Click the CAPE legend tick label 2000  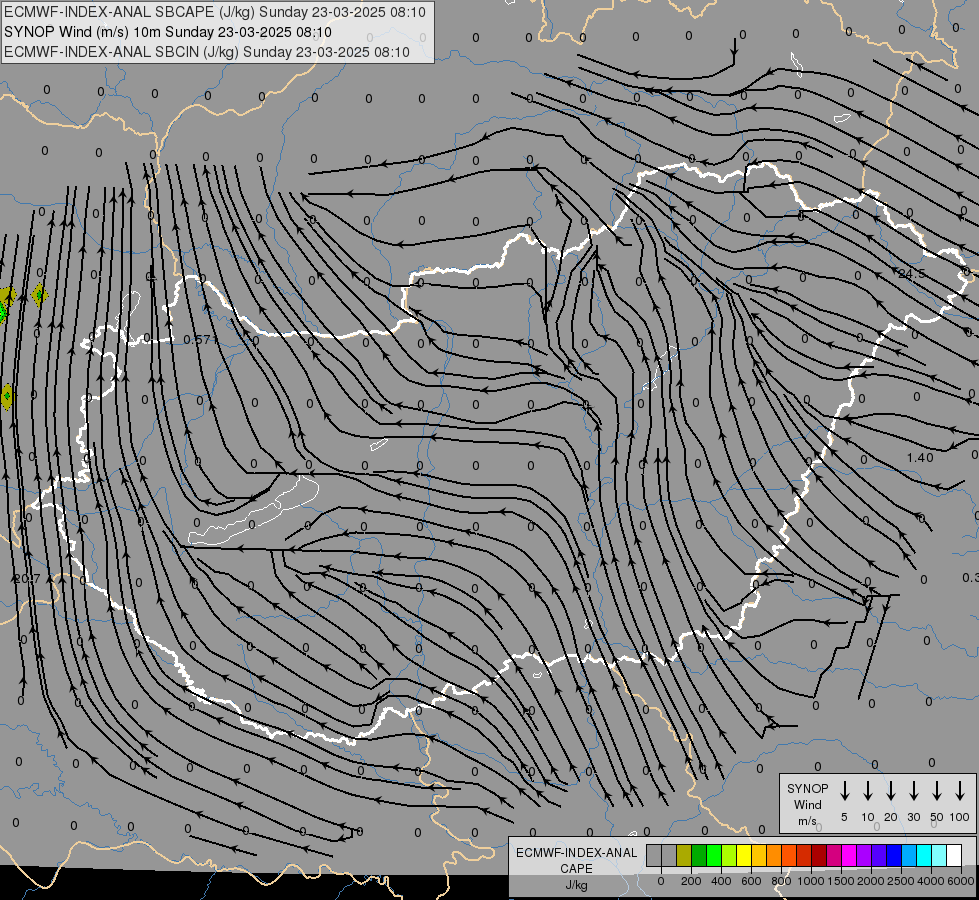[871, 881]
